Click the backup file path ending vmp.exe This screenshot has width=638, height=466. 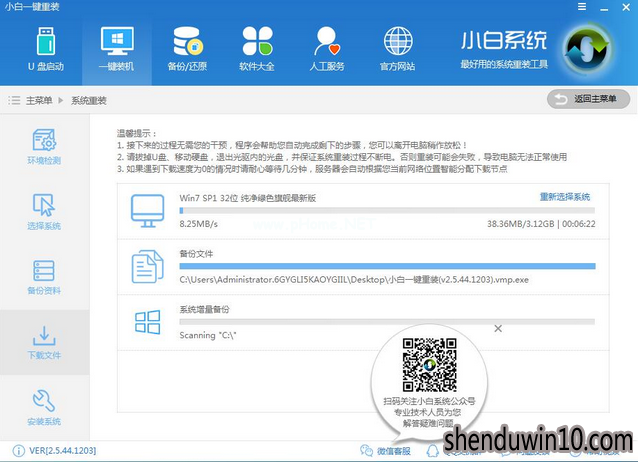[x=354, y=280]
